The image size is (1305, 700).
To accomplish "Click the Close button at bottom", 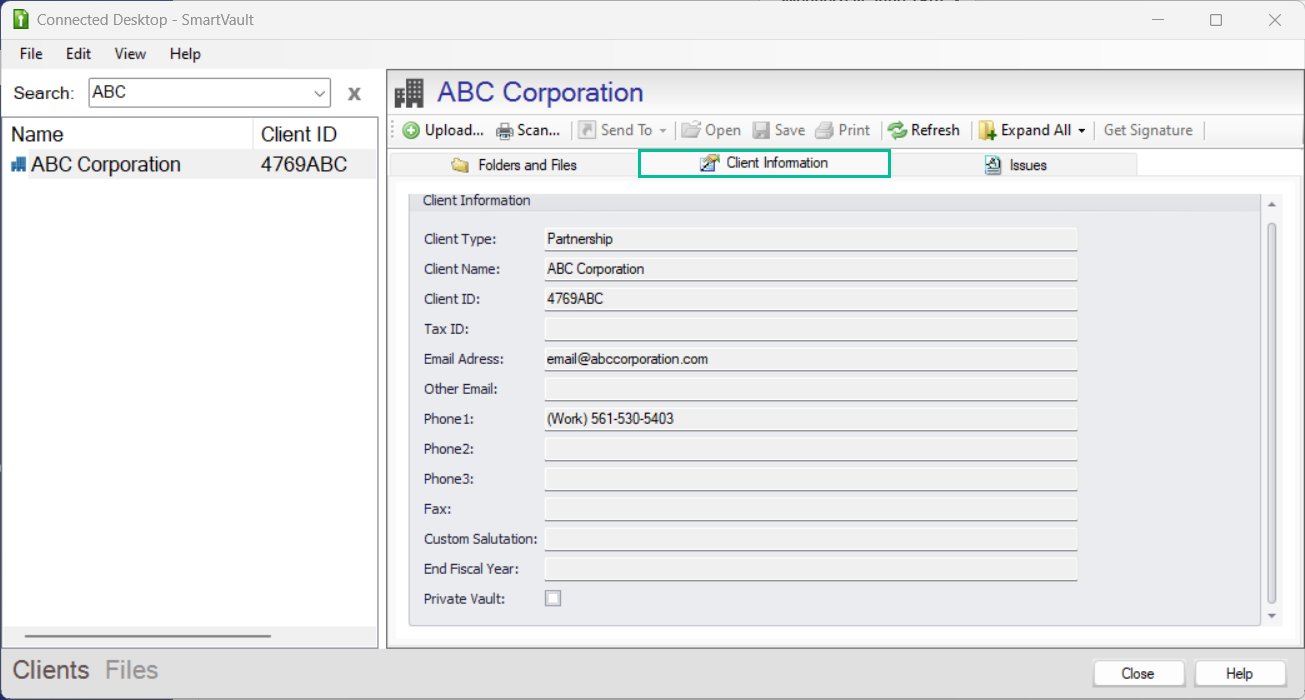I will pos(1138,674).
